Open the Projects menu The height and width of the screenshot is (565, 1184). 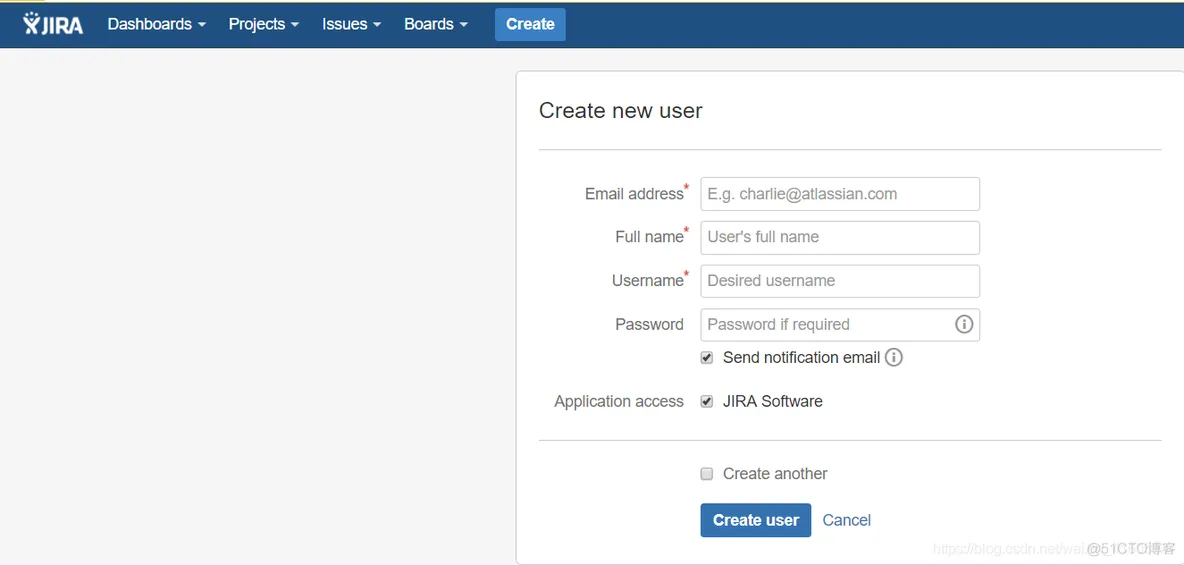[x=264, y=24]
